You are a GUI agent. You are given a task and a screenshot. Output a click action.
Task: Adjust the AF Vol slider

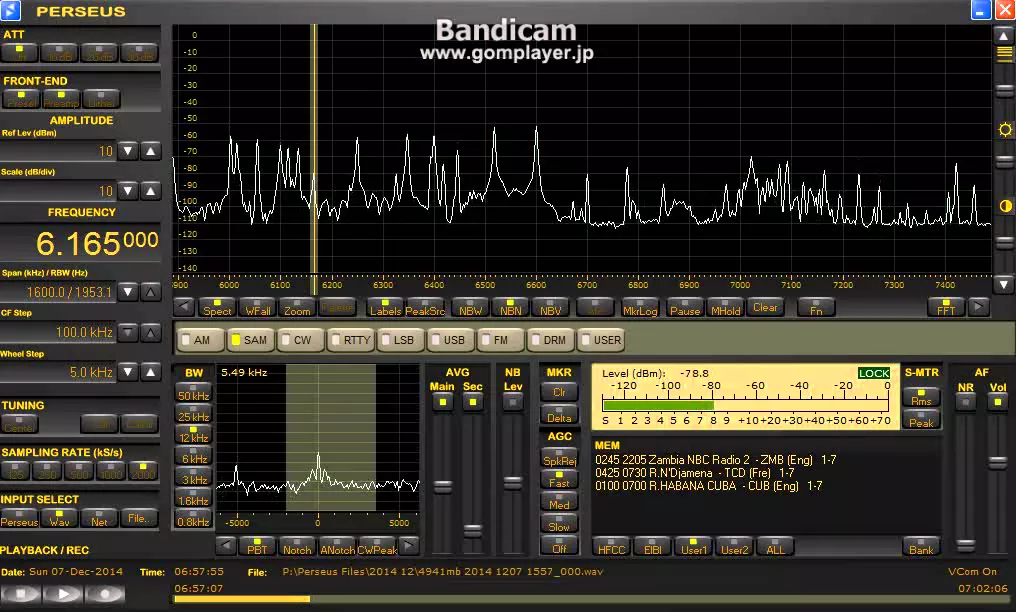click(x=998, y=462)
